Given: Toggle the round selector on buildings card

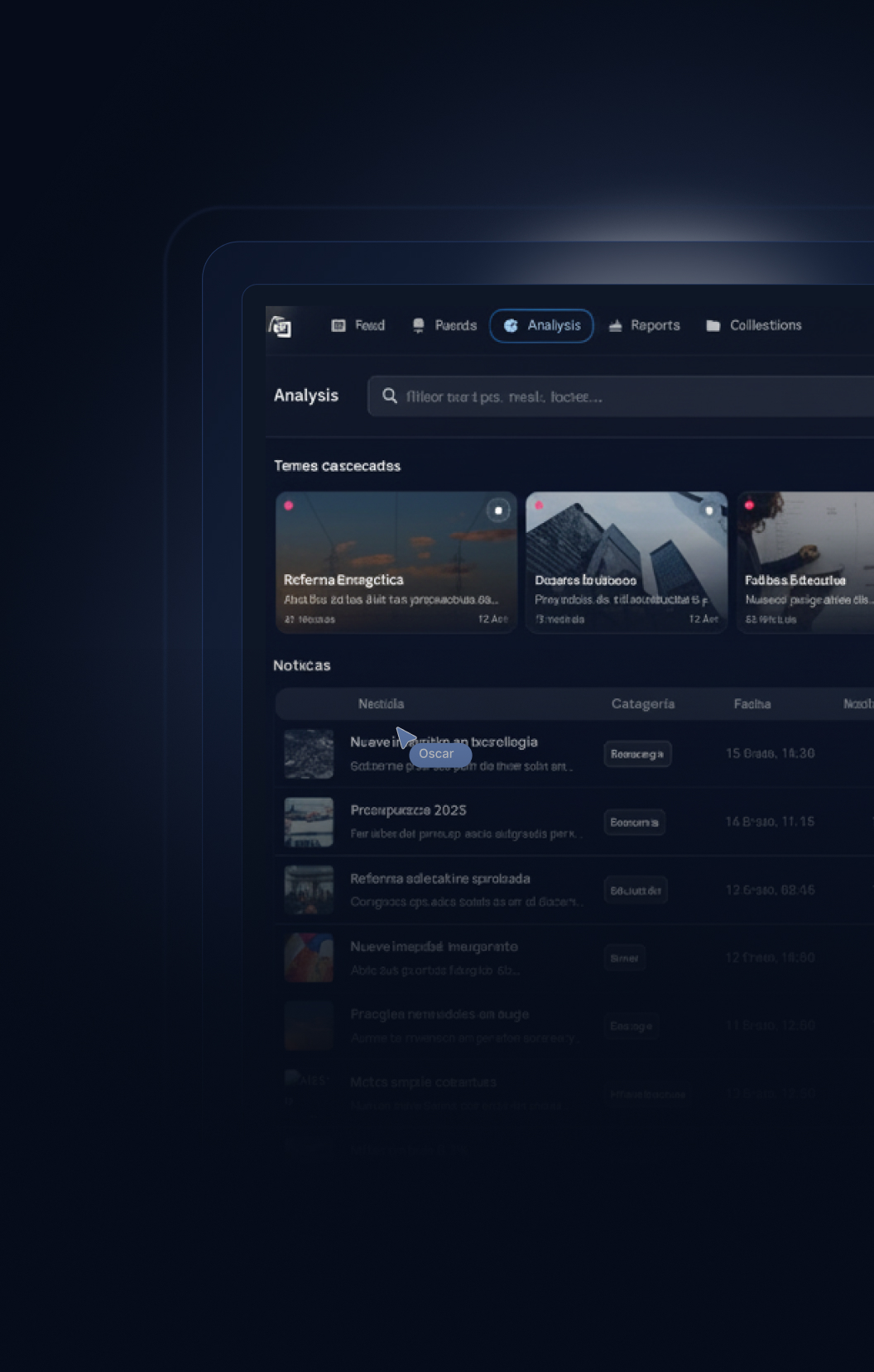Looking at the screenshot, I should [708, 511].
